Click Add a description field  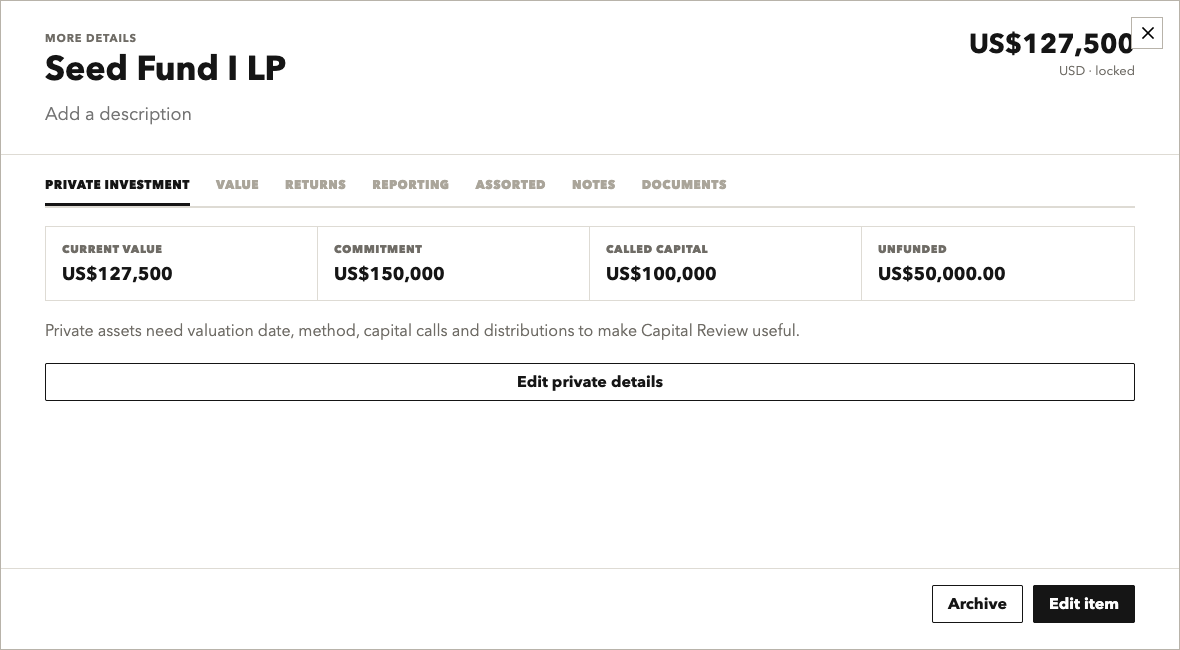(118, 114)
